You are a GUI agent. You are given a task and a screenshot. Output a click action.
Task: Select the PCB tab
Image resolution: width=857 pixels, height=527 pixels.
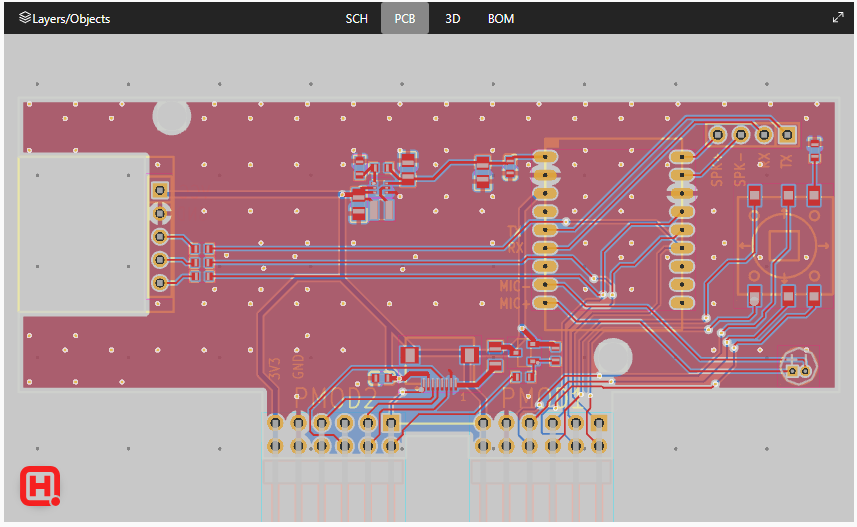point(405,19)
